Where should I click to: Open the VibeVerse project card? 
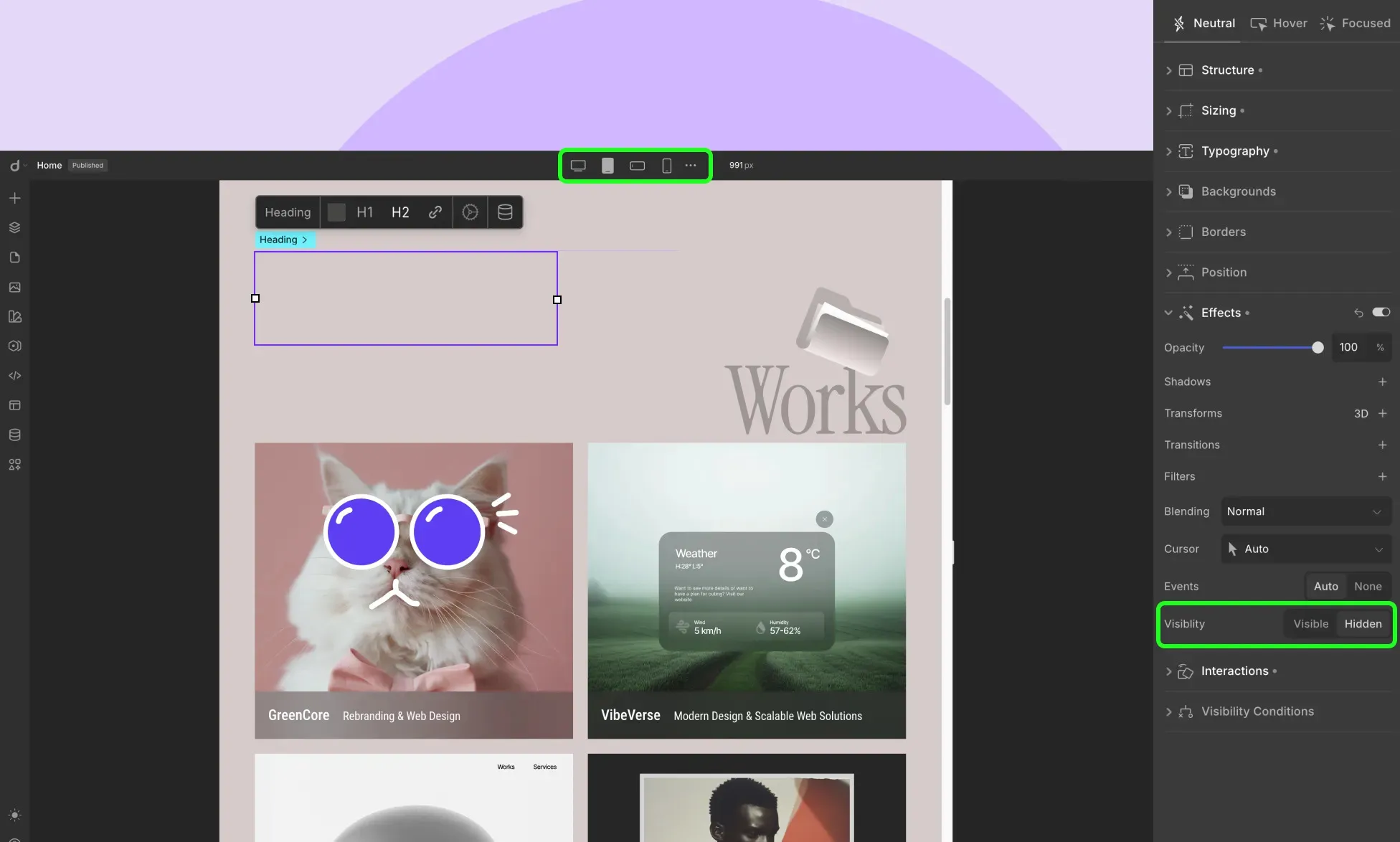(x=747, y=591)
